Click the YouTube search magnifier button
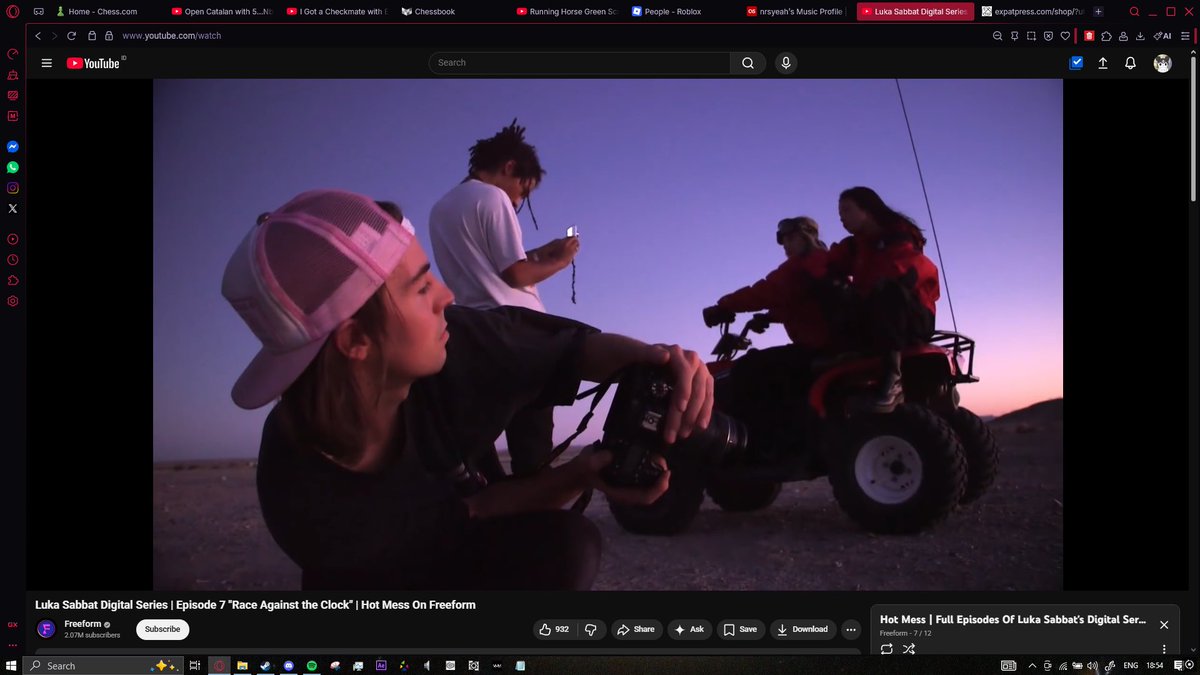Image resolution: width=1200 pixels, height=675 pixels. (748, 63)
